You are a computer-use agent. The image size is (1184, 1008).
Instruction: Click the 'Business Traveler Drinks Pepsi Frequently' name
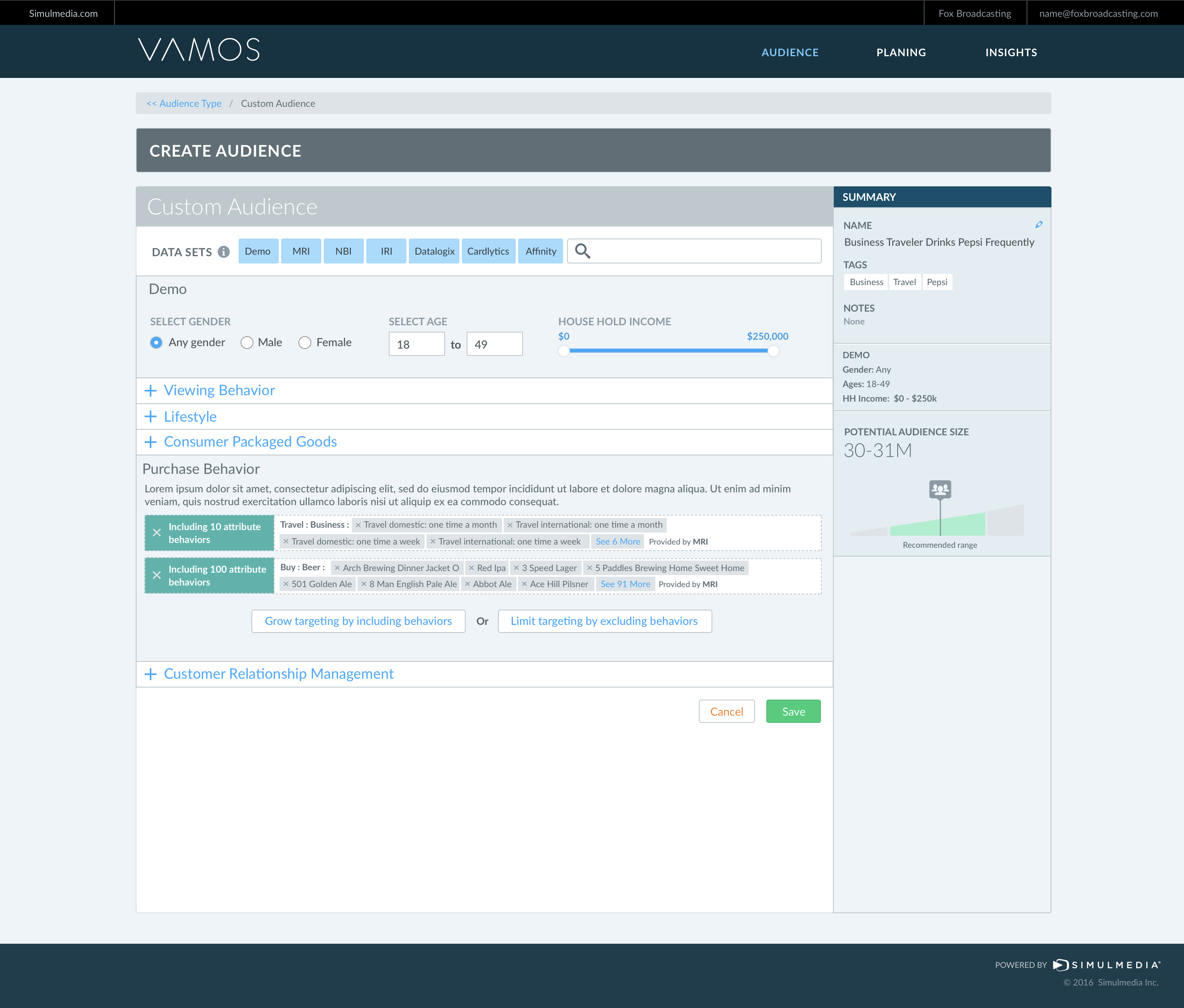coord(939,242)
